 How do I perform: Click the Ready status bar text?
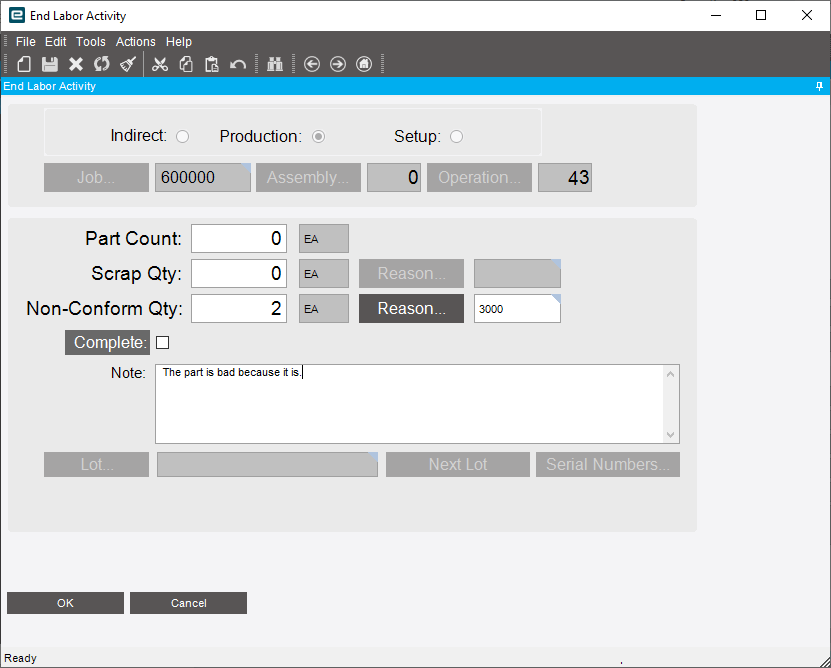click(21, 658)
